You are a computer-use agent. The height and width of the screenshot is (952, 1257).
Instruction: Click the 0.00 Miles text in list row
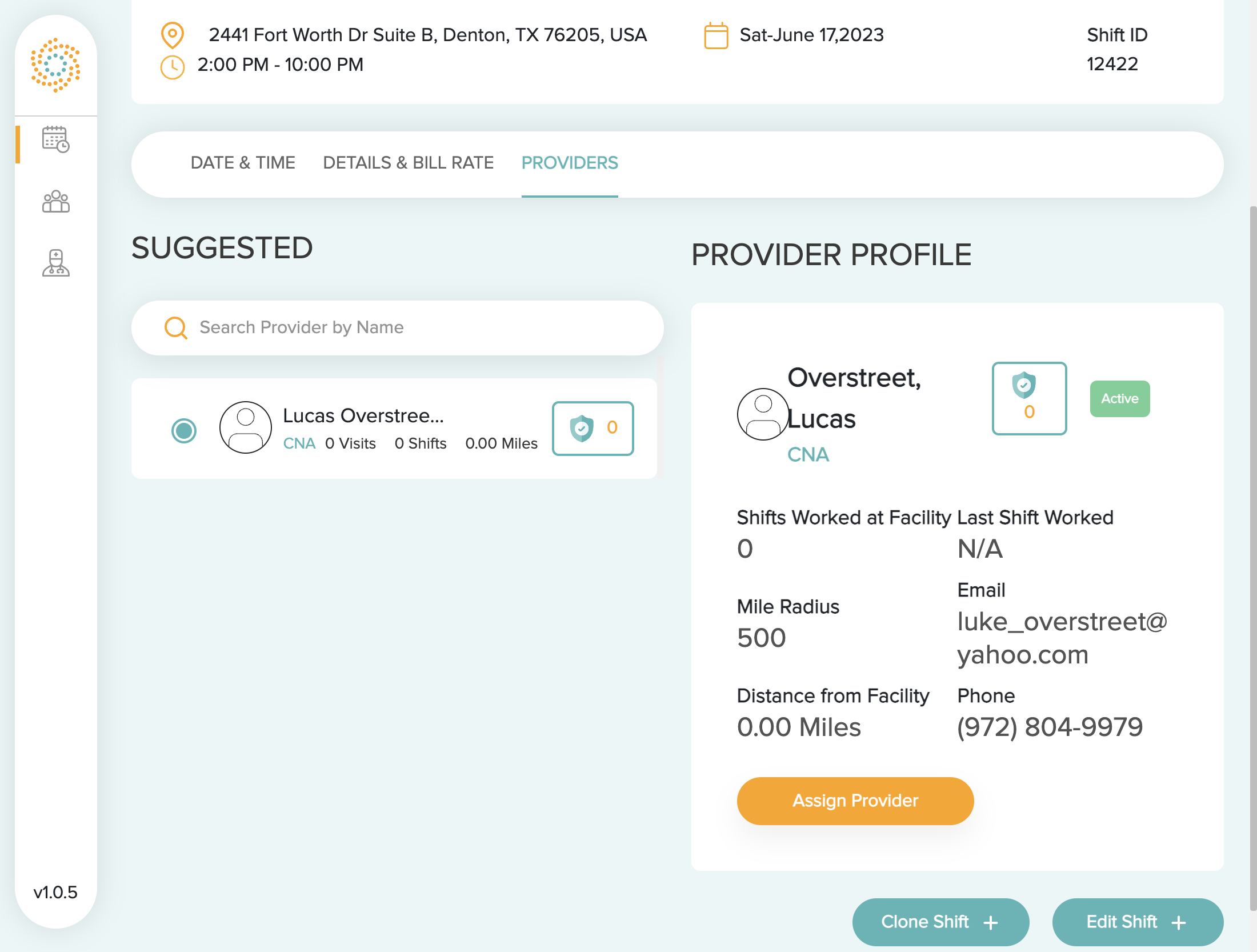tap(501, 443)
